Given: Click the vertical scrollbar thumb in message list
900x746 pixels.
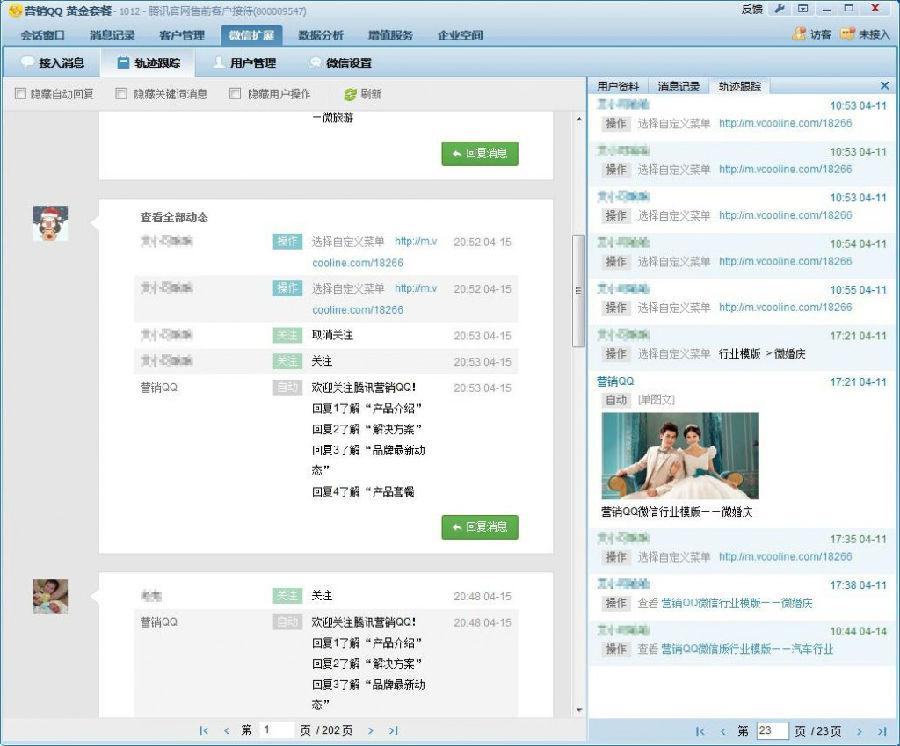Looking at the screenshot, I should click(x=579, y=290).
